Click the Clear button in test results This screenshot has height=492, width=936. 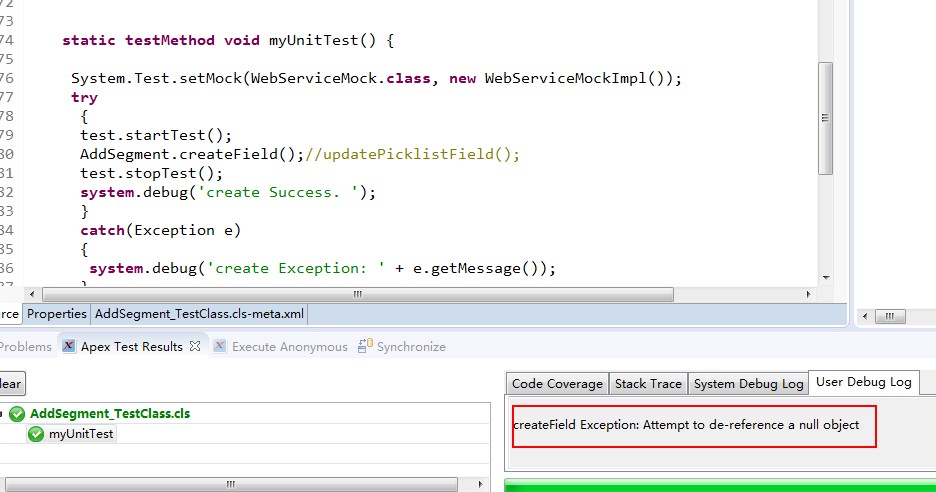tap(11, 383)
